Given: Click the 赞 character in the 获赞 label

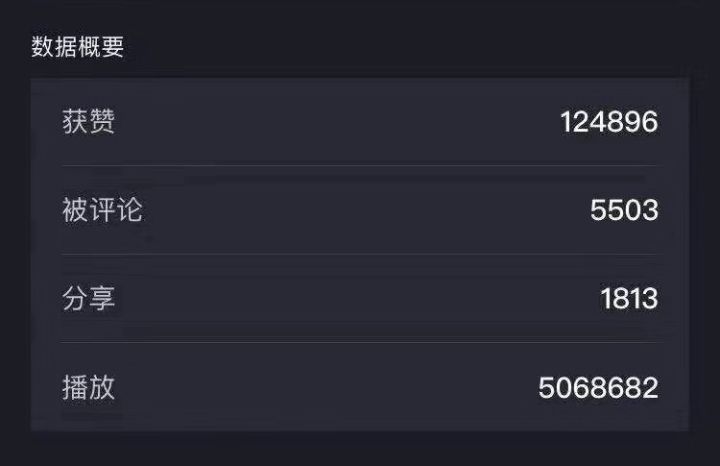Looking at the screenshot, I should coord(102,122).
